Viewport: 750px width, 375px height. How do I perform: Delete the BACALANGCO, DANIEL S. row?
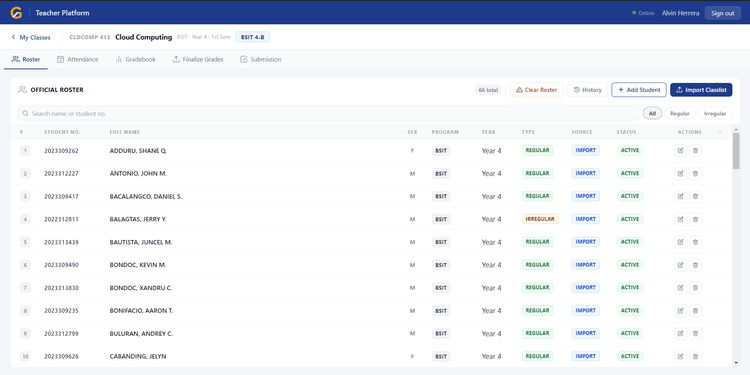695,196
